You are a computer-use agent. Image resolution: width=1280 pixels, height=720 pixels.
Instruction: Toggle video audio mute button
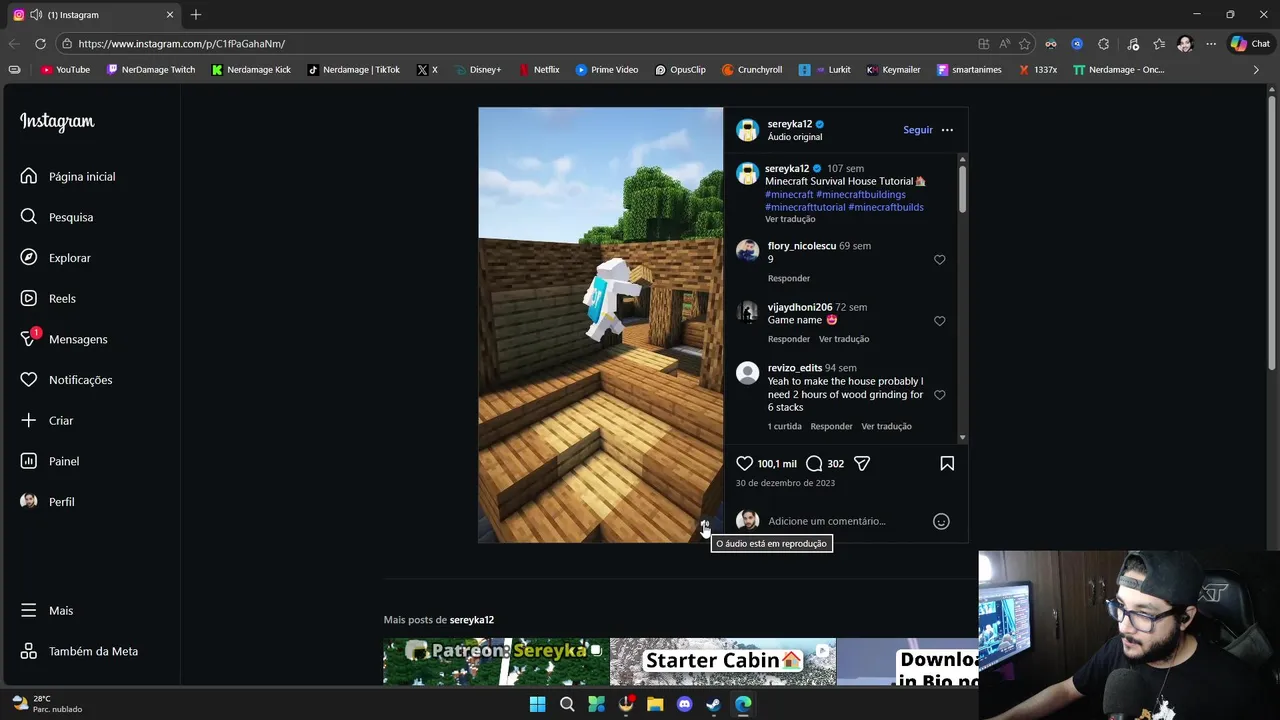[x=705, y=525]
